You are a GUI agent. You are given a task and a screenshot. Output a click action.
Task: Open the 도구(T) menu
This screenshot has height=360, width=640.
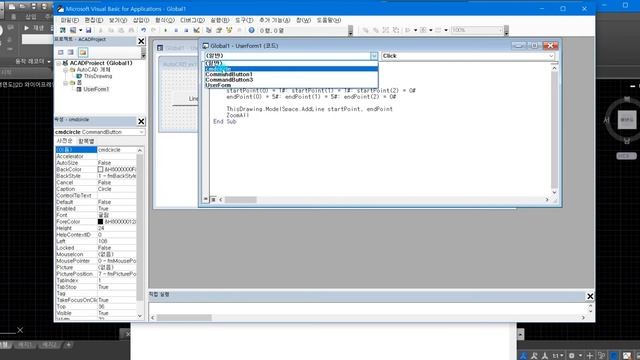point(244,20)
